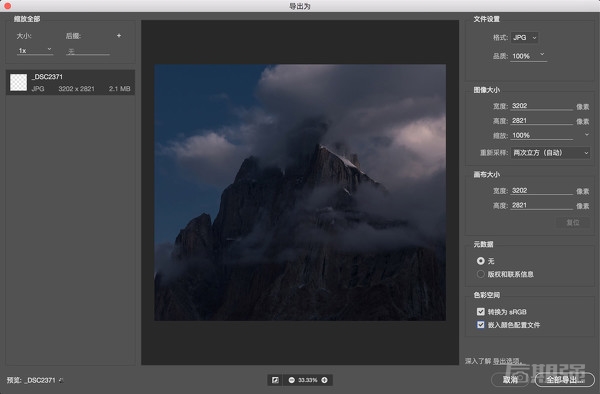Click the 全部导出 export all button

coord(564,379)
